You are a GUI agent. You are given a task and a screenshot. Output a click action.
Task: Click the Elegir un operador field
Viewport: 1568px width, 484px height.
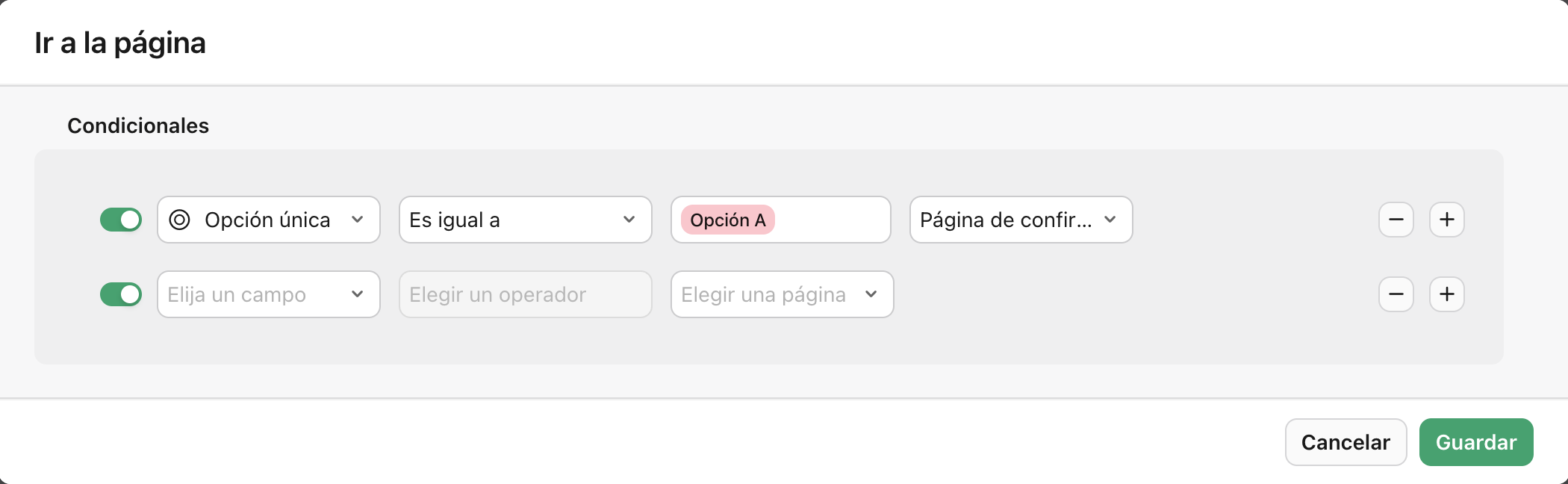525,294
